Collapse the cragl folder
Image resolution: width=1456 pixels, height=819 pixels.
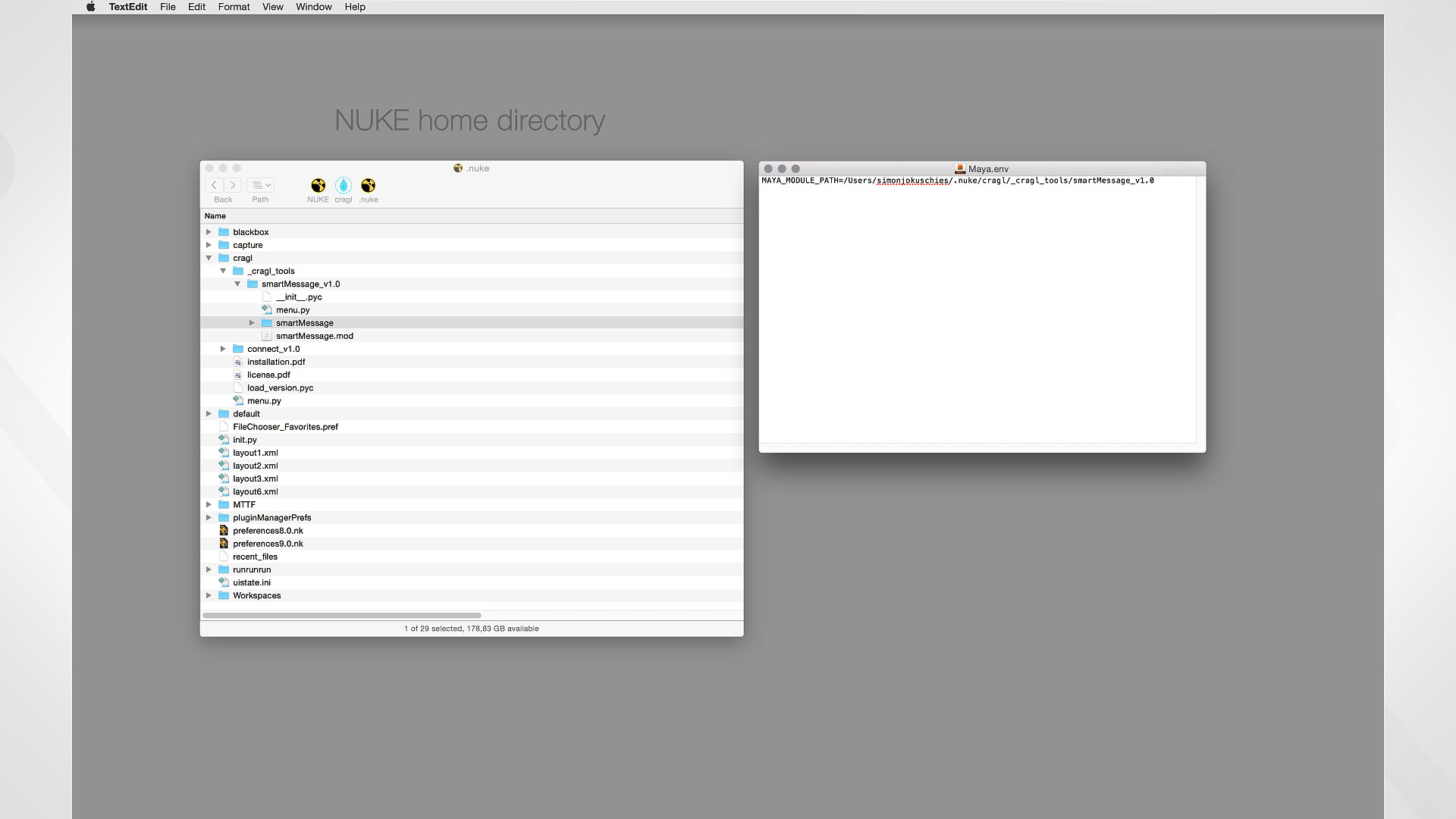(209, 258)
